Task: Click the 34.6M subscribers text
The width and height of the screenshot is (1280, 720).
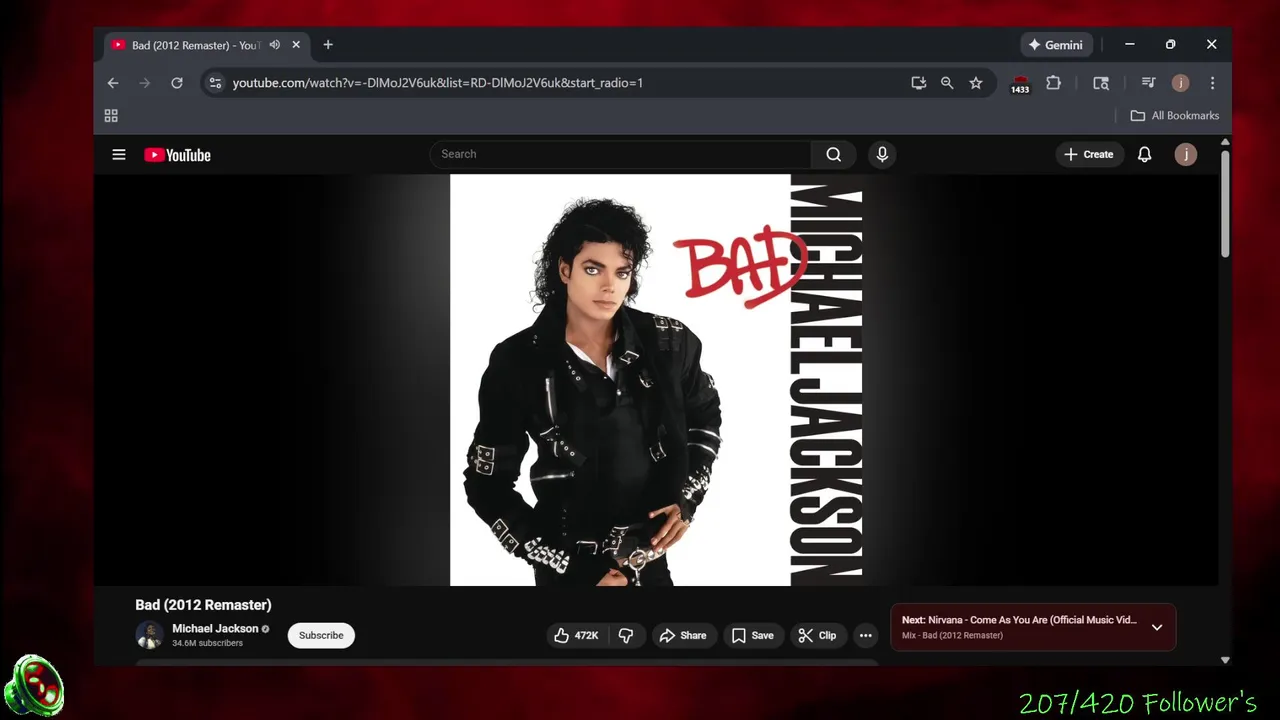Action: (x=207, y=643)
